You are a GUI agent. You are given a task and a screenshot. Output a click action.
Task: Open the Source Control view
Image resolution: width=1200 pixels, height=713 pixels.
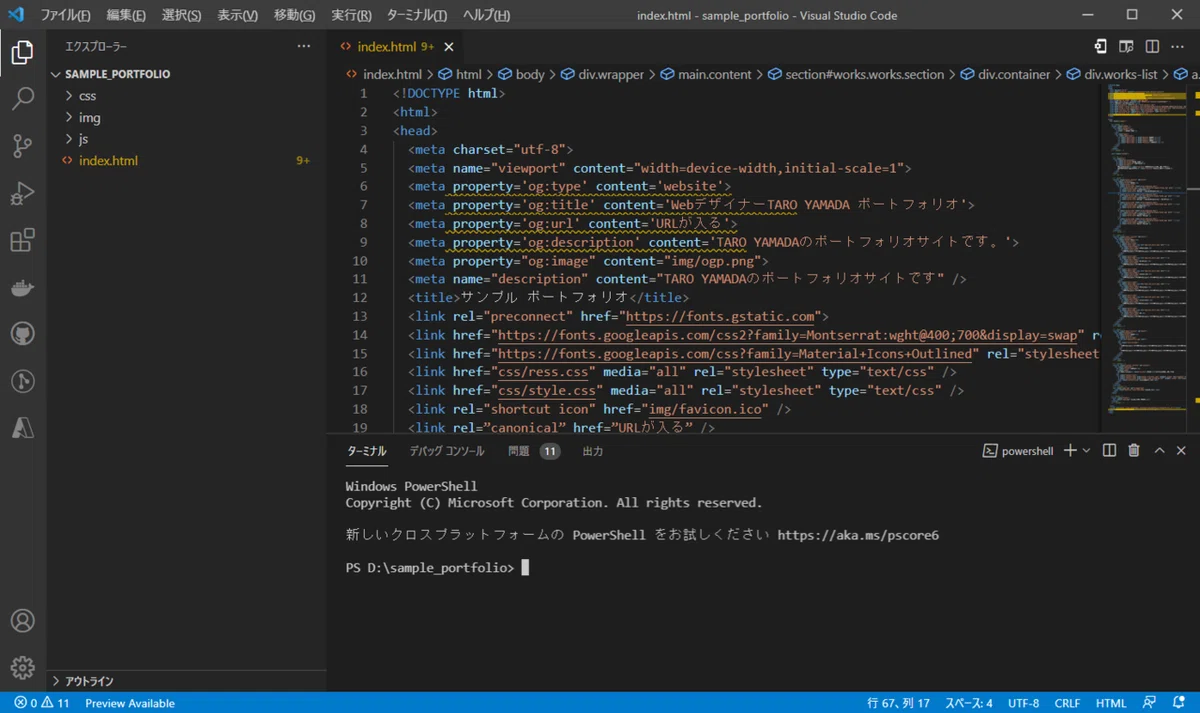pos(23,146)
